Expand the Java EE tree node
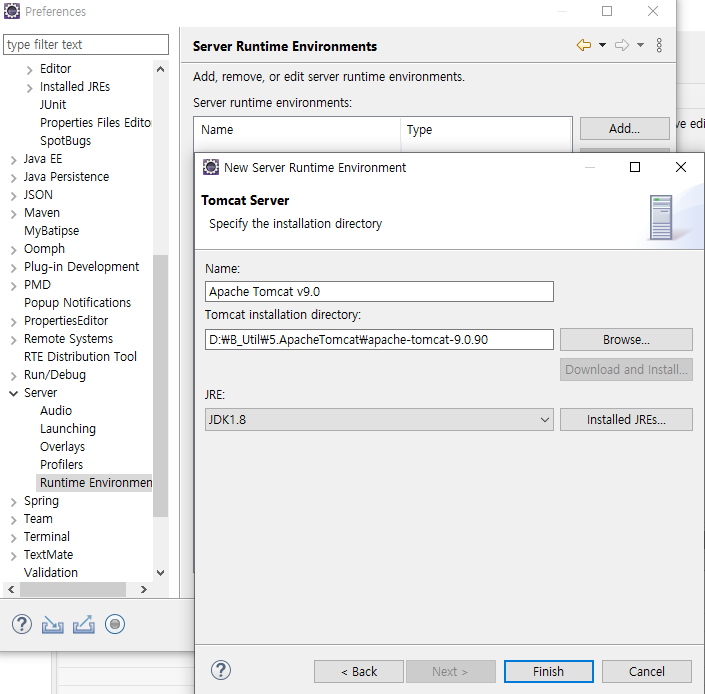705x694 pixels. coord(13,160)
